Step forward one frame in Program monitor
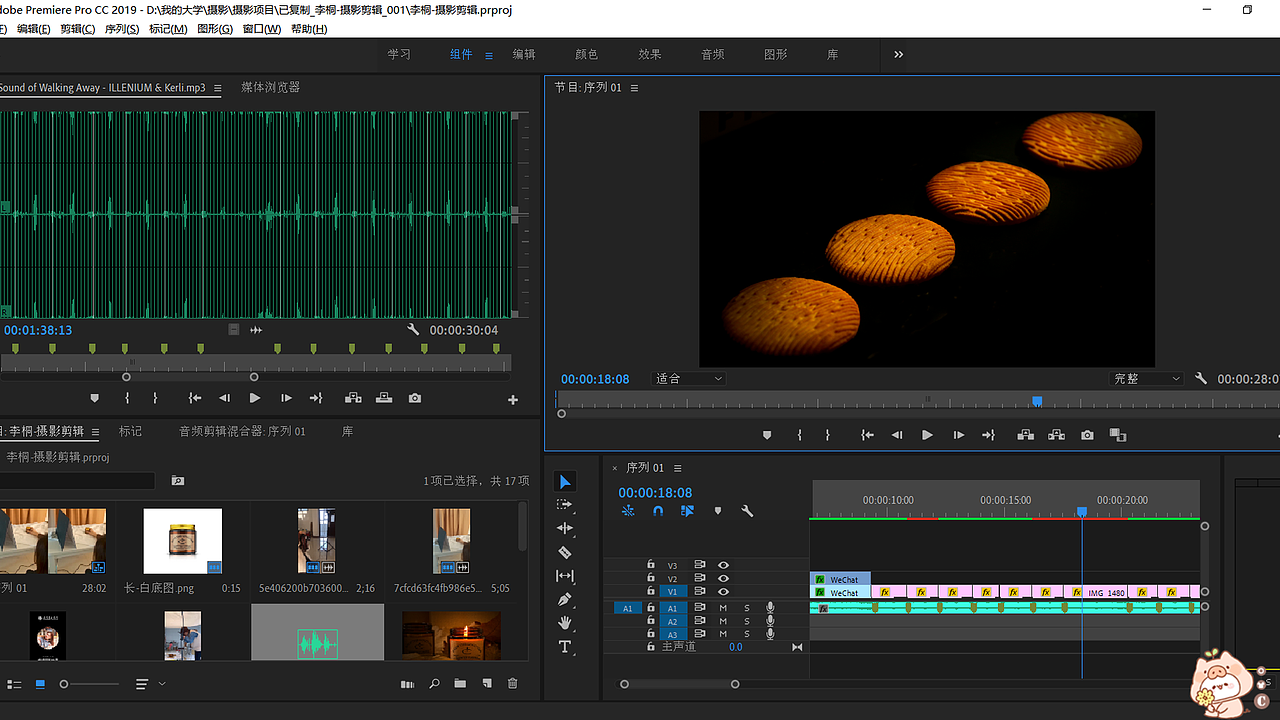The height and width of the screenshot is (720, 1280). (958, 435)
